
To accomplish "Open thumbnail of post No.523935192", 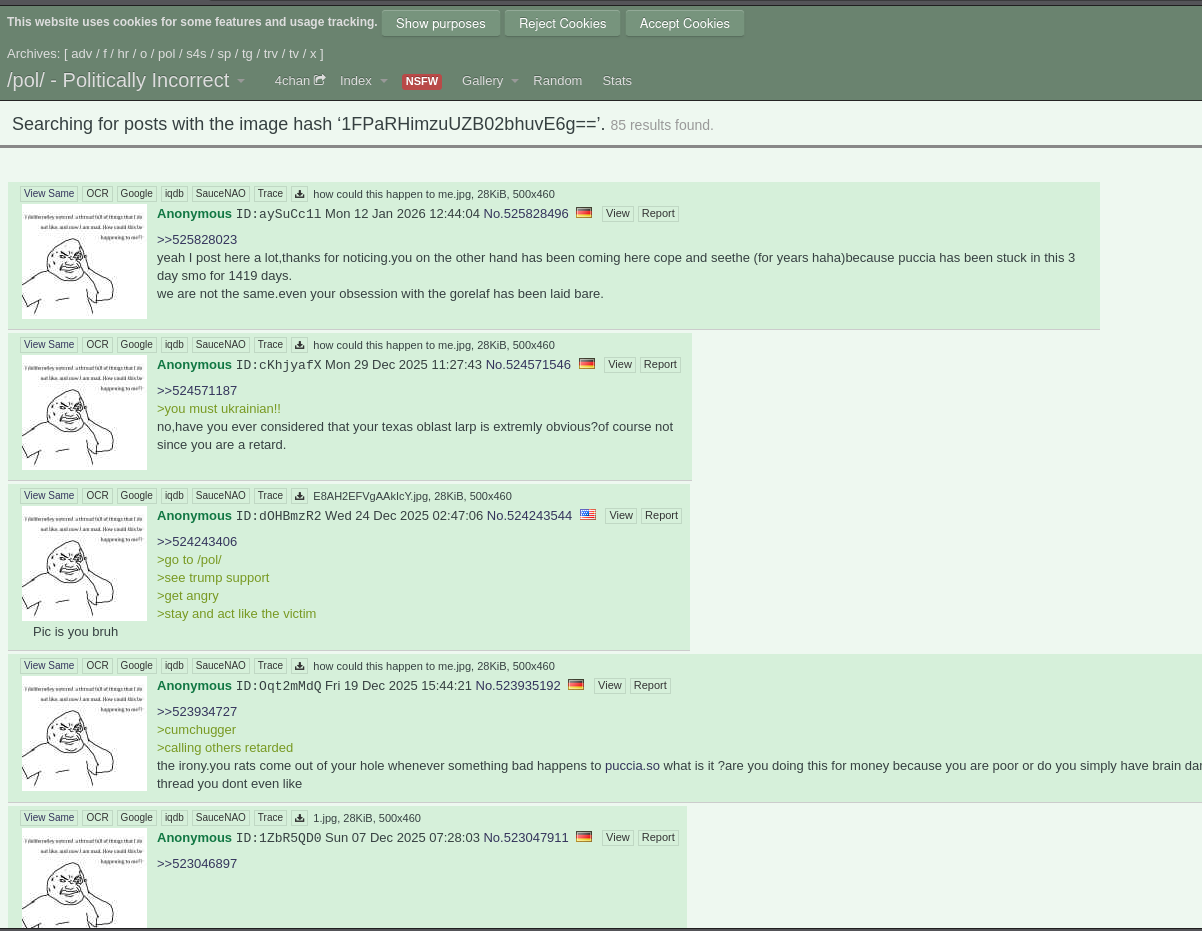I will click(84, 733).
